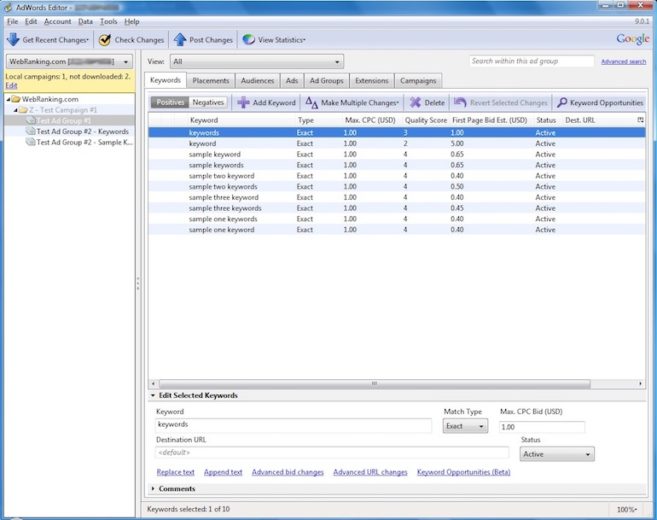The width and height of the screenshot is (657, 520).
Task: Click the Z - Test Campaign #1 folder icon
Action: (x=23, y=110)
